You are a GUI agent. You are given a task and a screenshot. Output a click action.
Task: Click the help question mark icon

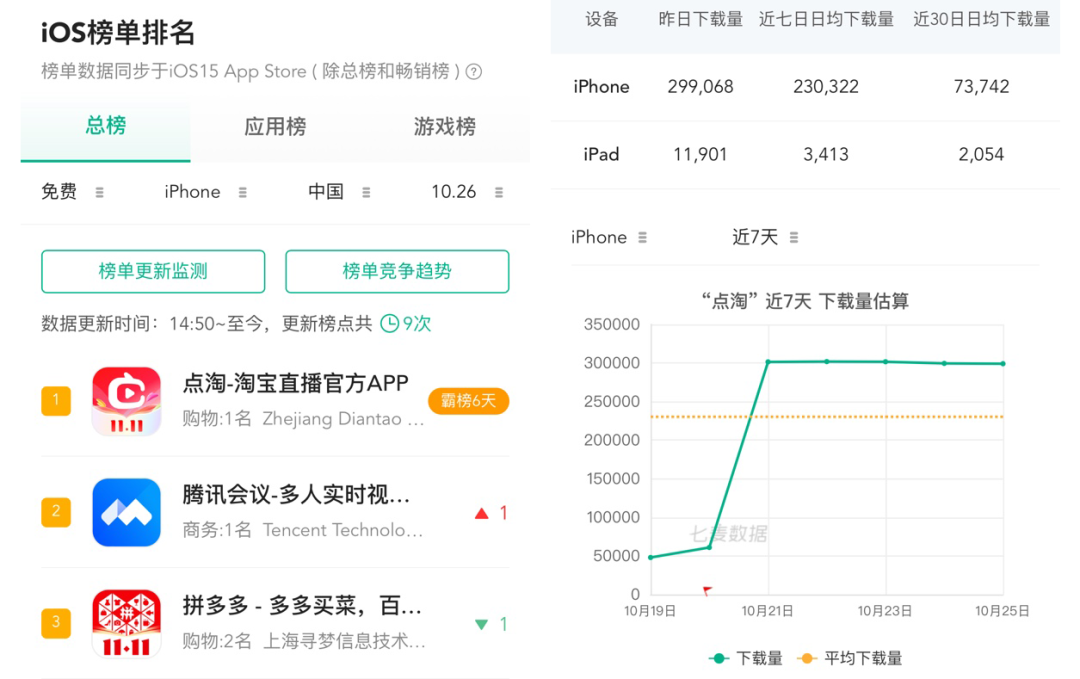[x=474, y=72]
